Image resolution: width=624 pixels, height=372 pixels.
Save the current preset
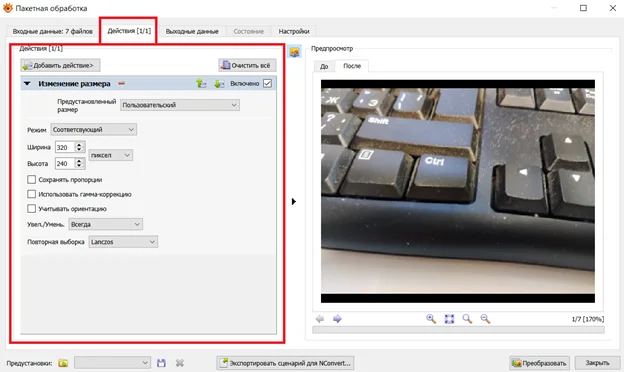tap(161, 363)
